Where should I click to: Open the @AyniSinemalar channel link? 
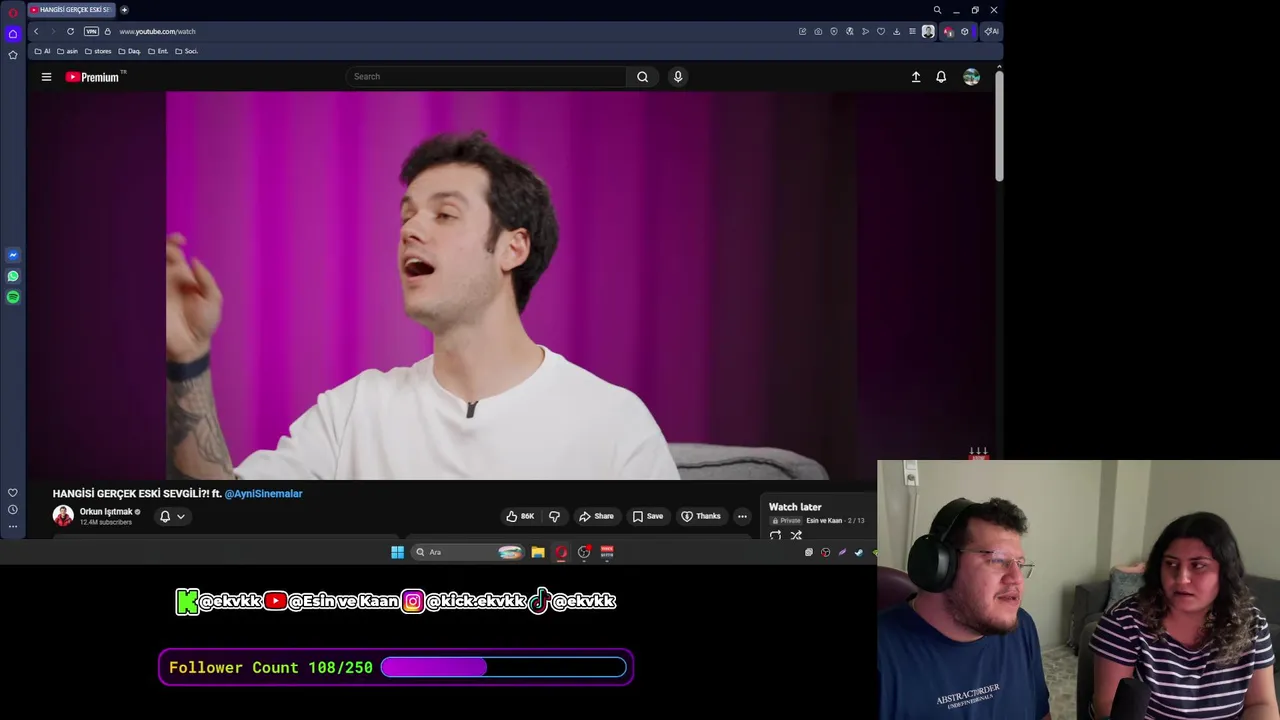pyautogui.click(x=263, y=493)
